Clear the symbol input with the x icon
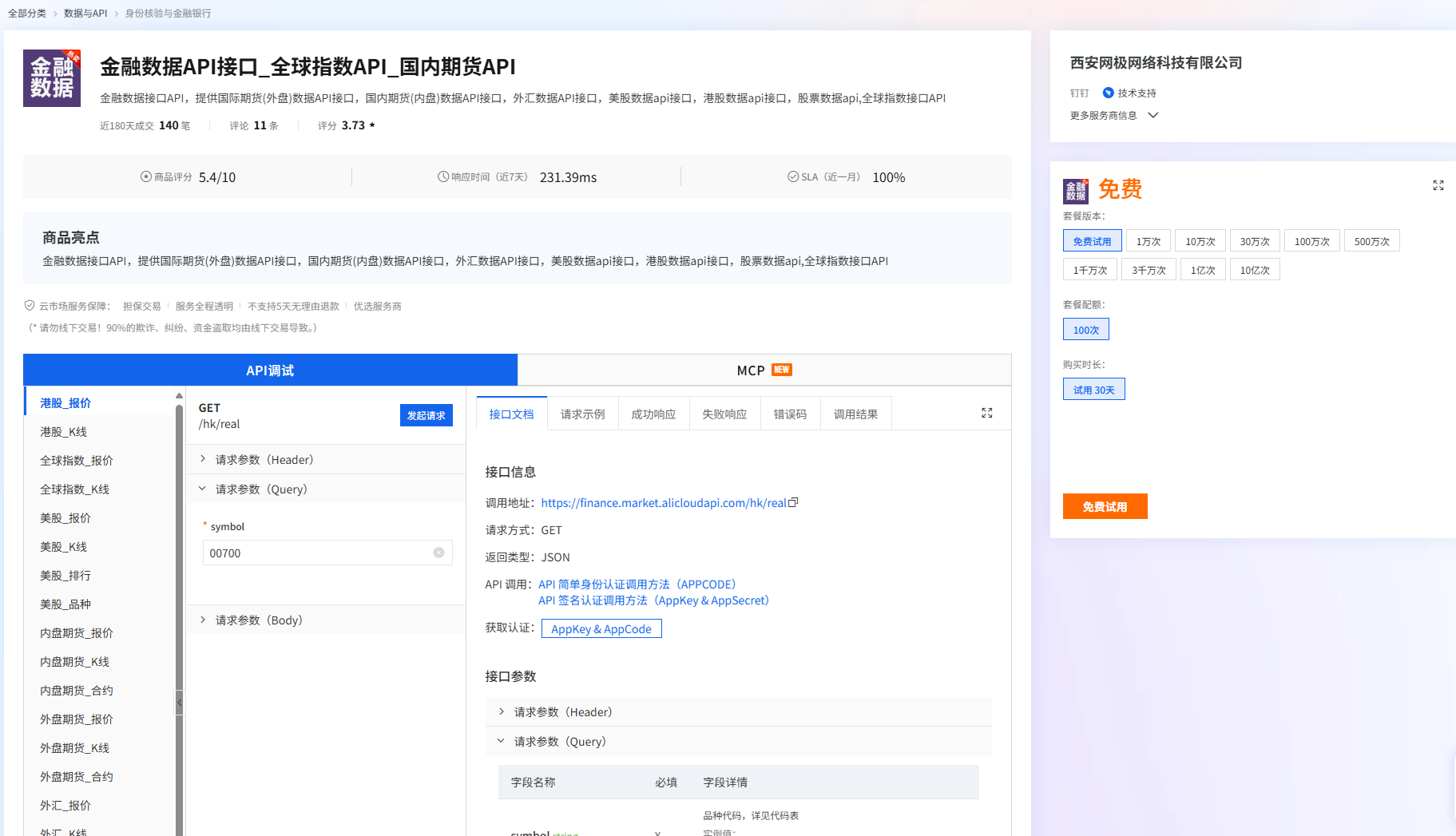The height and width of the screenshot is (836, 1456). 438,553
